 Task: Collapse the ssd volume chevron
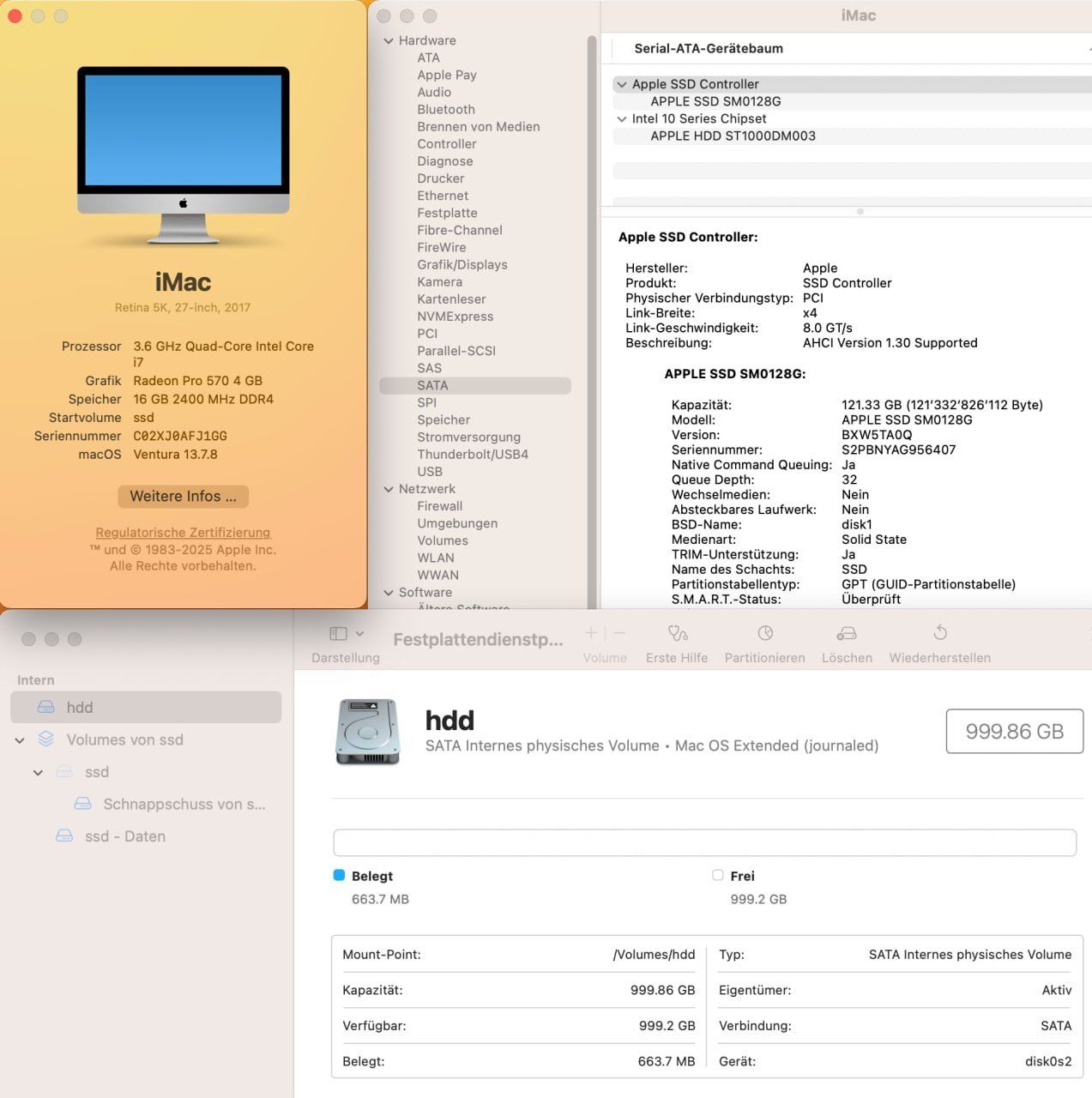pos(38,773)
